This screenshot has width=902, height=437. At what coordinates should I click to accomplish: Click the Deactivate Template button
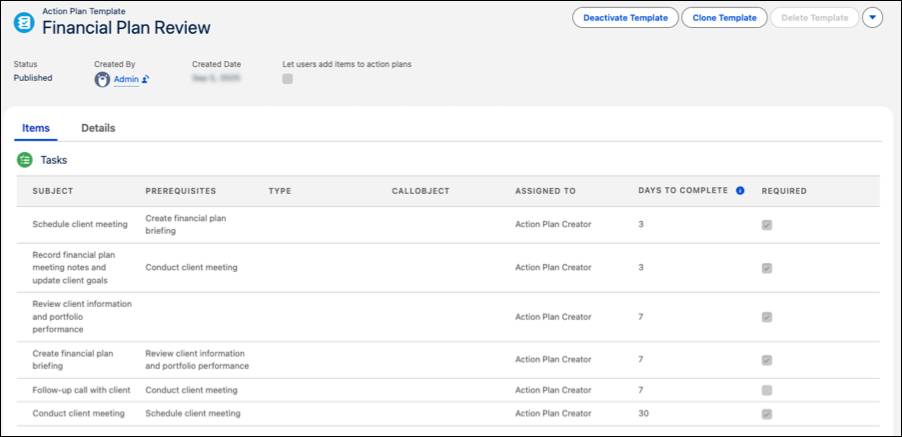[625, 17]
